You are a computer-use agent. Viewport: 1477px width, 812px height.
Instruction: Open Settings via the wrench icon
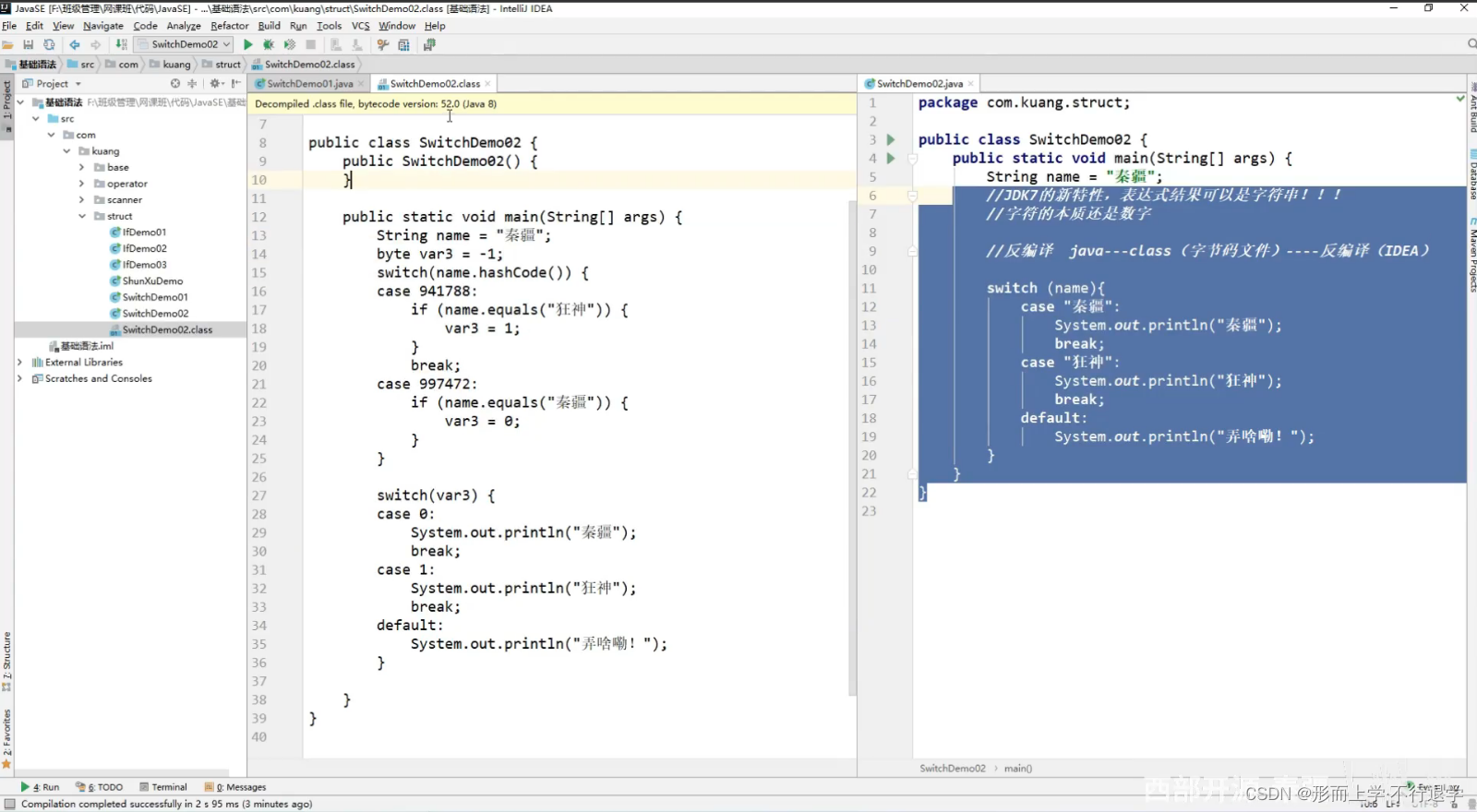(x=382, y=44)
